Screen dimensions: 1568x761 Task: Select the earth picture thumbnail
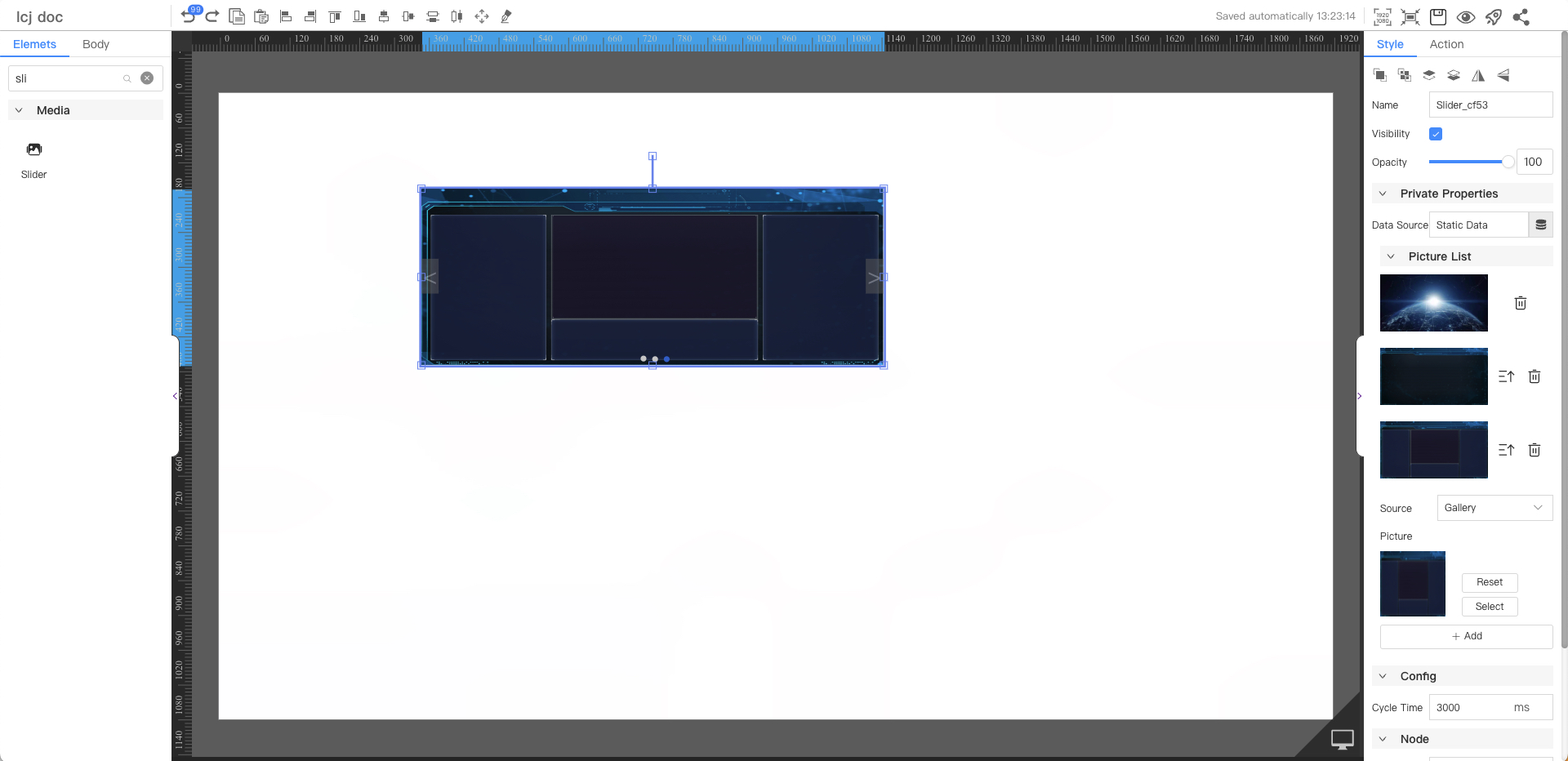coord(1434,303)
